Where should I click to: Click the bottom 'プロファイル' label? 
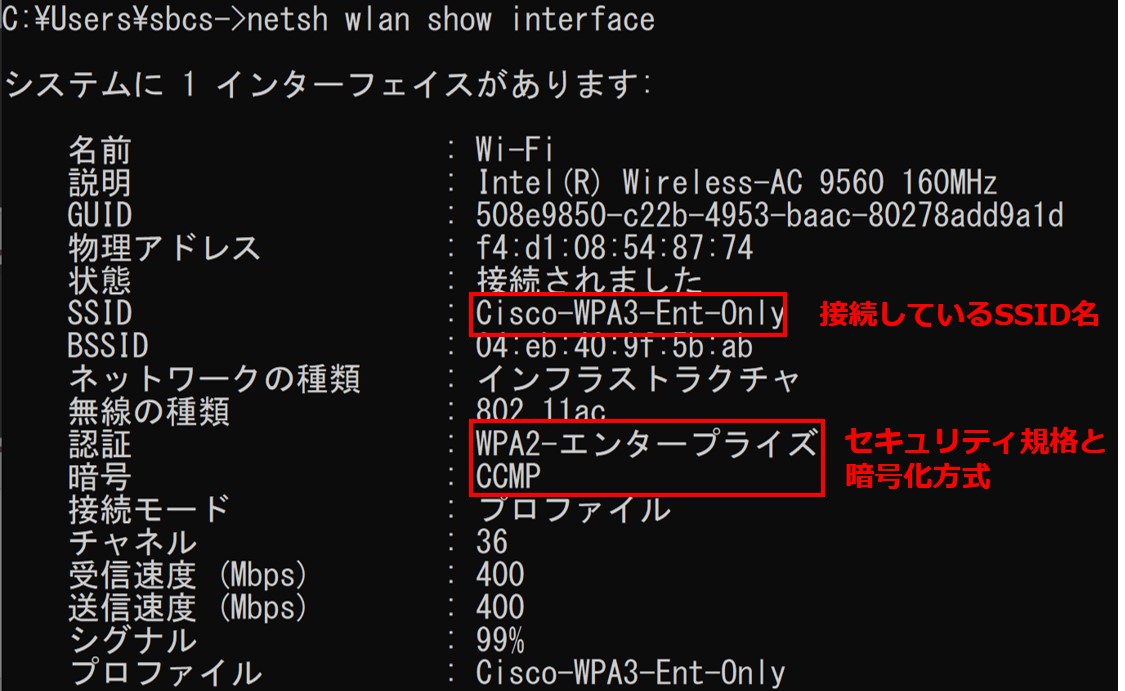coord(166,673)
